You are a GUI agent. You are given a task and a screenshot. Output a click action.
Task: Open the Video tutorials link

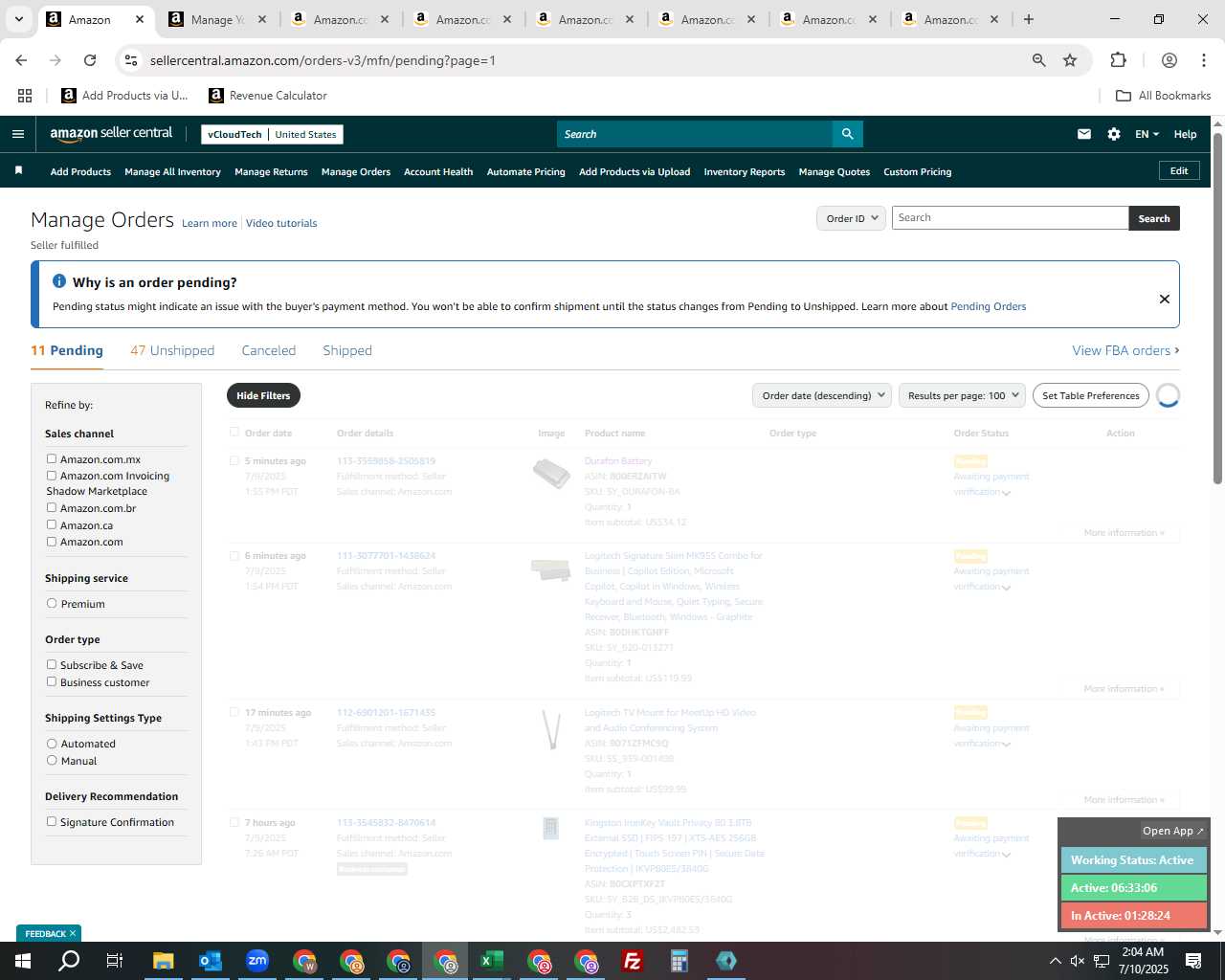pos(281,223)
